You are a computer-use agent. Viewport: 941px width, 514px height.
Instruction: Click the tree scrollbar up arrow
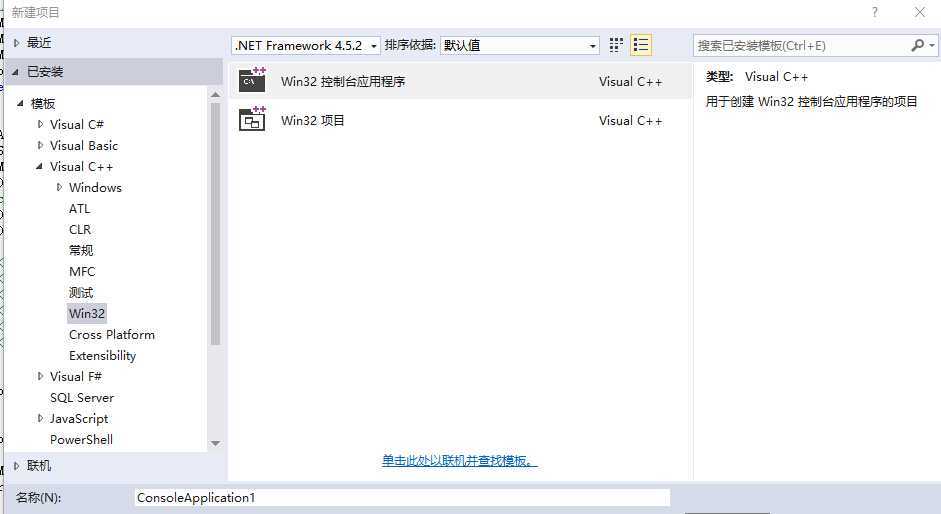pos(215,95)
